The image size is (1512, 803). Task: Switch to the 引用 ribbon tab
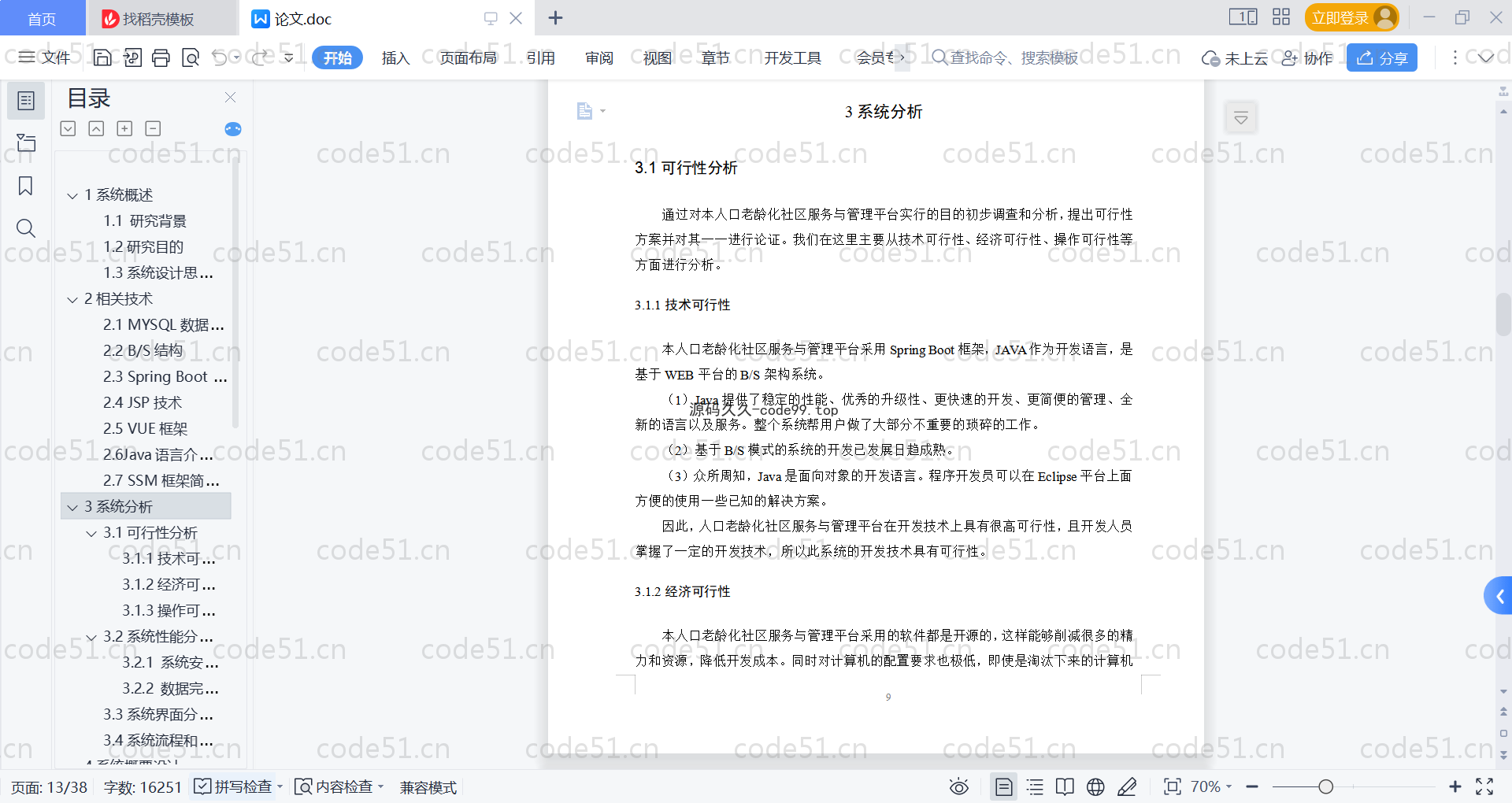point(541,57)
